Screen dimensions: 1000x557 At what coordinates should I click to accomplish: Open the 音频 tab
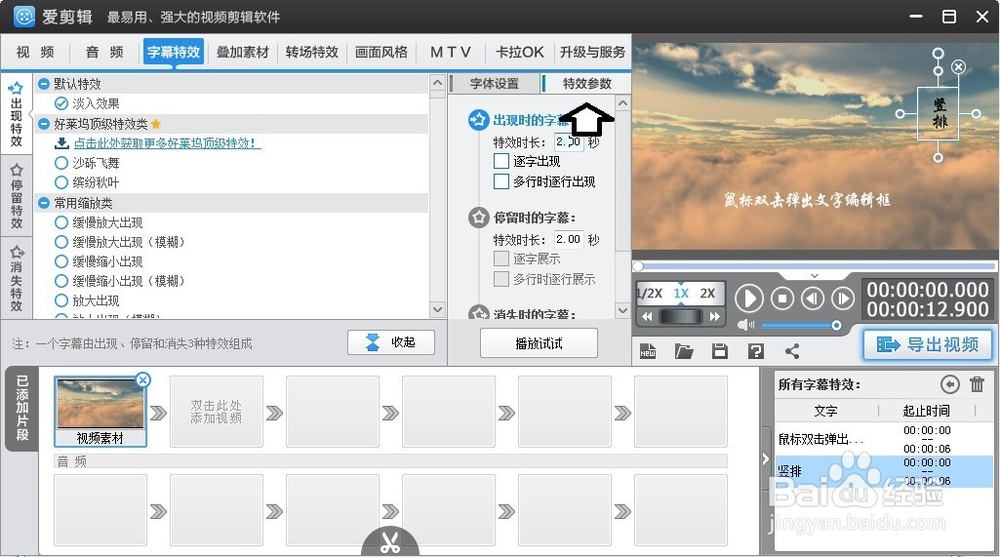tap(104, 52)
